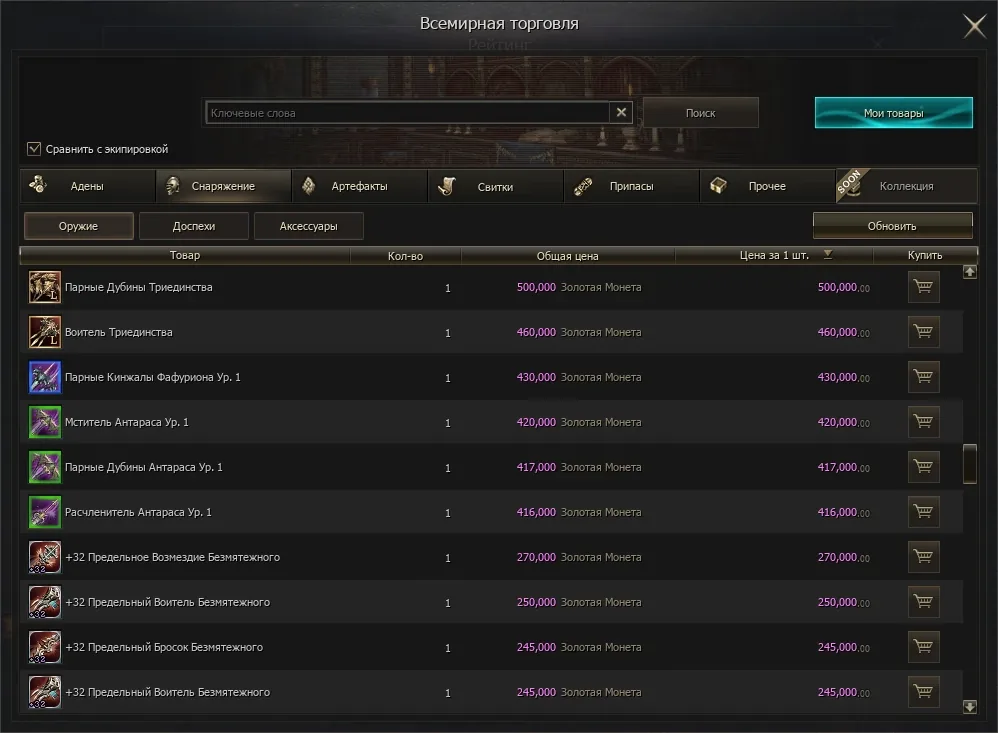Toggle Сравнить с экипировкой checkbox
Screen dimensions: 998x733
34,149
